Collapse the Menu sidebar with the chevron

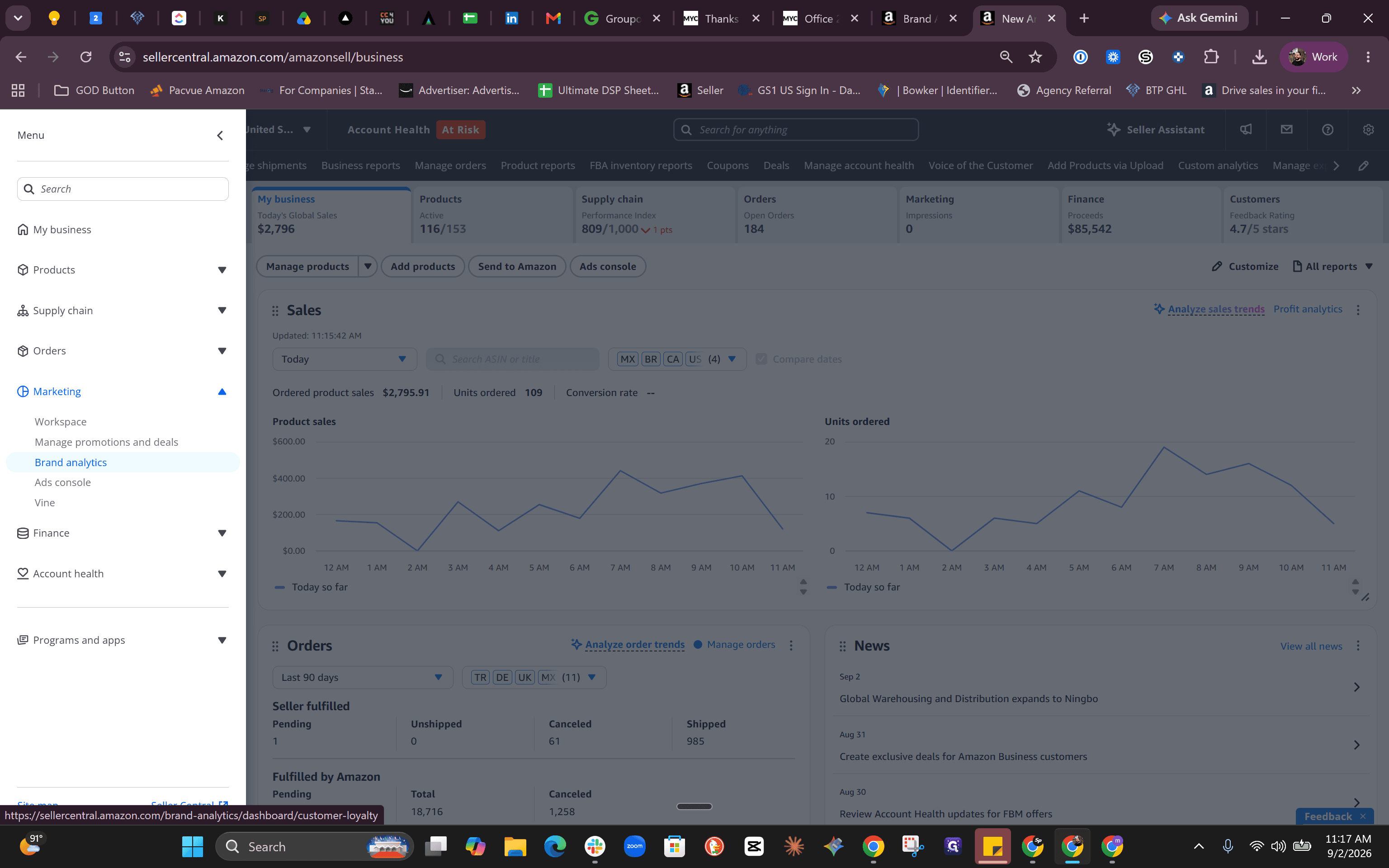[220, 136]
